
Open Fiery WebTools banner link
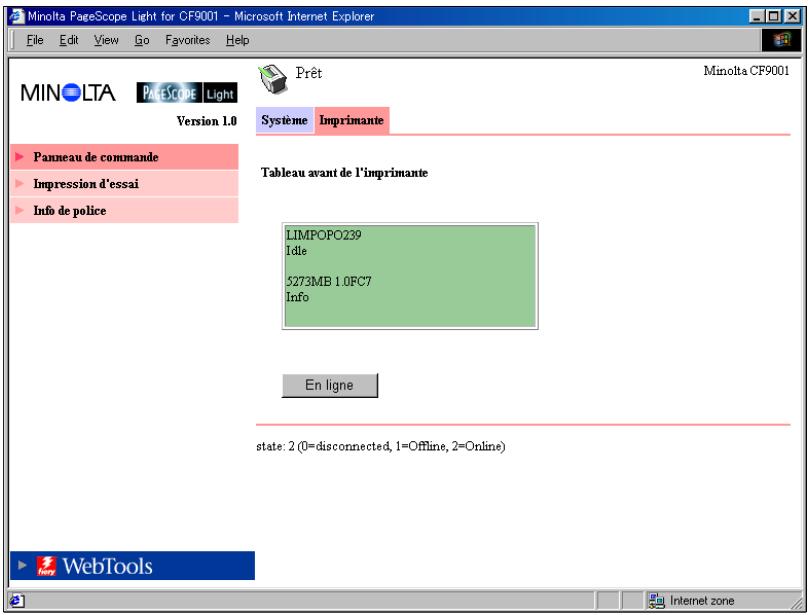point(132,565)
